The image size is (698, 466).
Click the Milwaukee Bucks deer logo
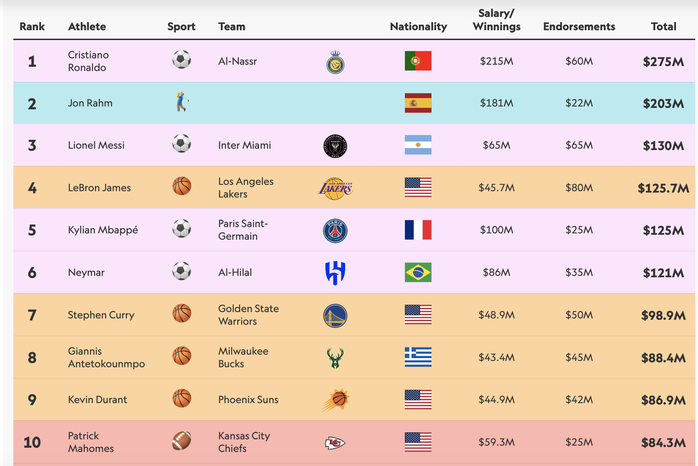coord(335,358)
